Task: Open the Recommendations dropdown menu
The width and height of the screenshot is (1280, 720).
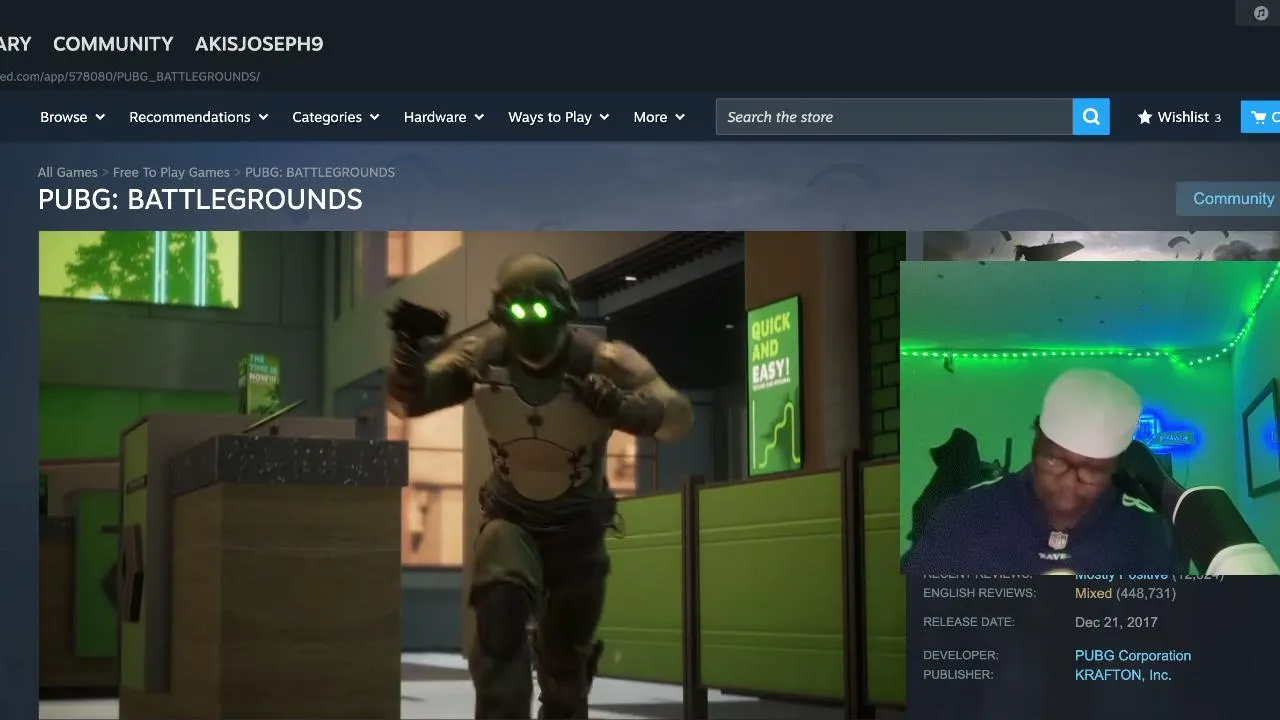Action: tap(198, 117)
